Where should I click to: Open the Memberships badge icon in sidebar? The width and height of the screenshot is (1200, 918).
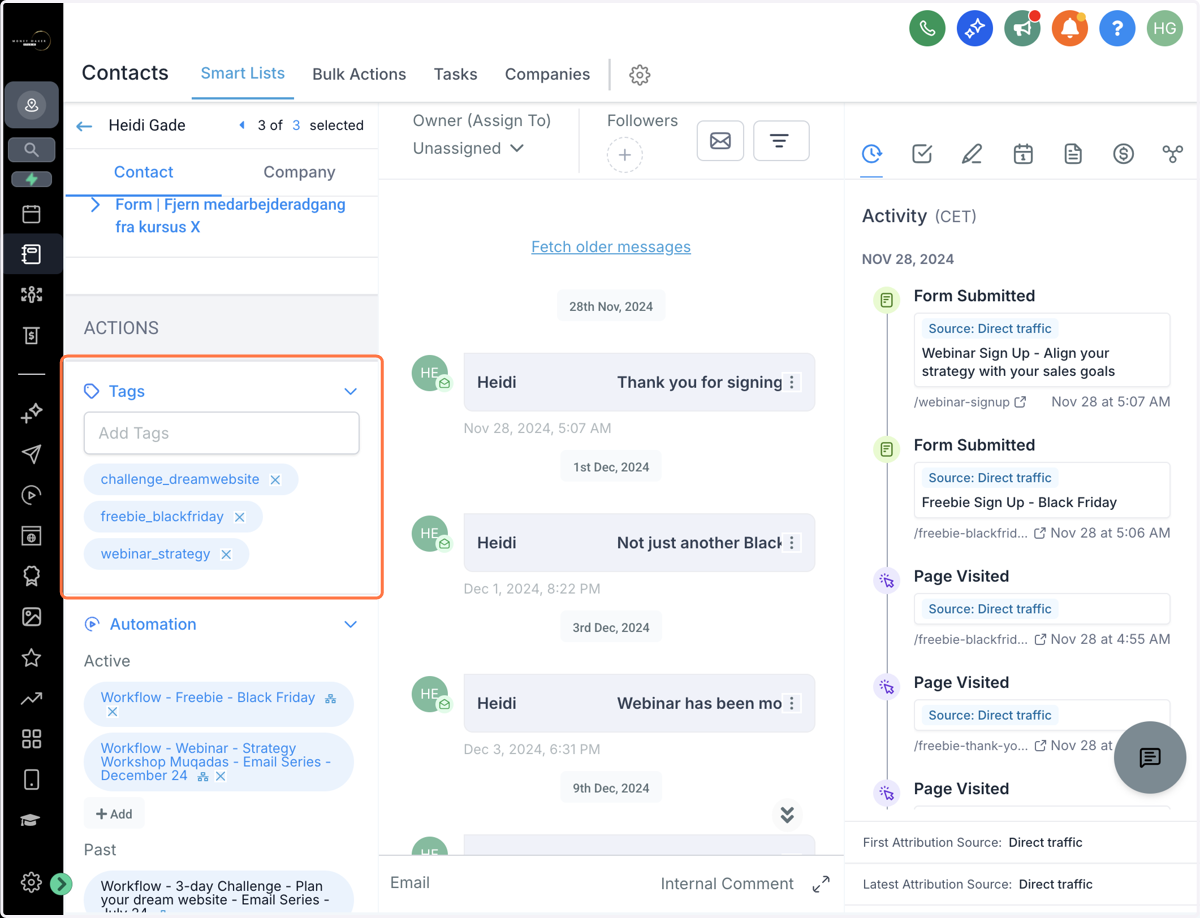click(x=32, y=576)
